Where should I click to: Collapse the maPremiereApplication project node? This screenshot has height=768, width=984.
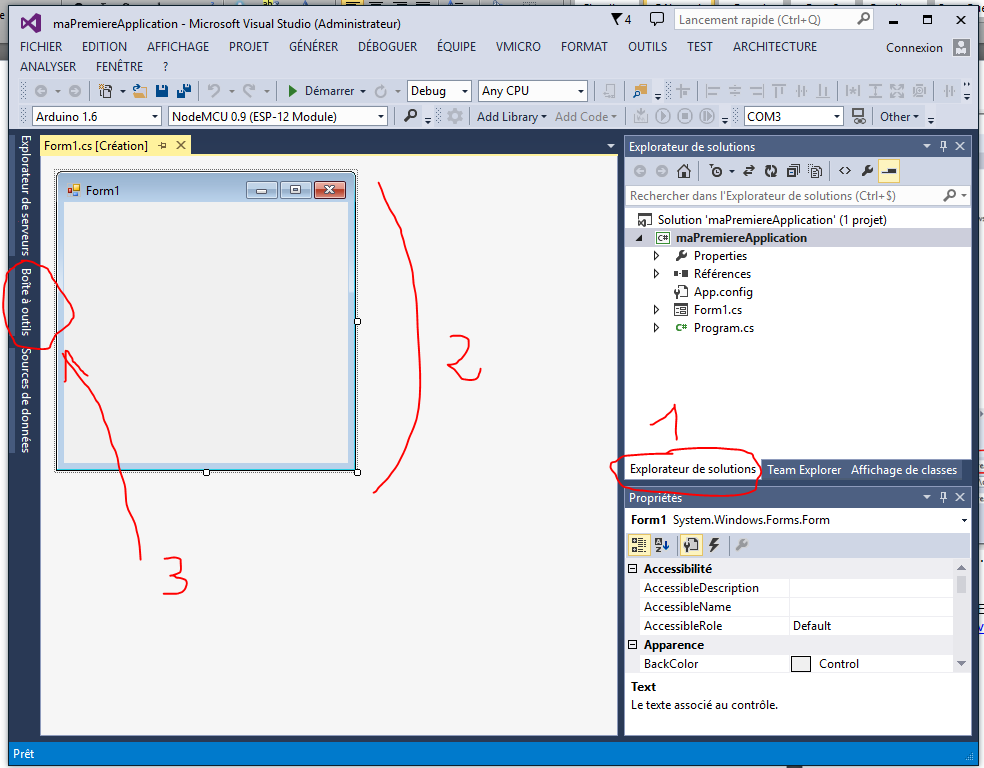pos(639,238)
